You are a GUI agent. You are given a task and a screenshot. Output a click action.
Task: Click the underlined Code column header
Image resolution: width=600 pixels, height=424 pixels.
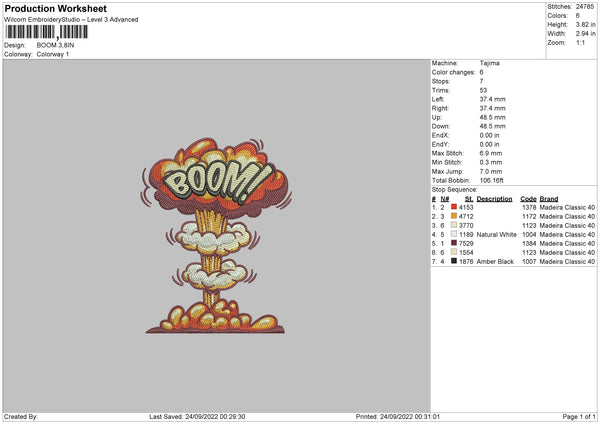pyautogui.click(x=528, y=198)
